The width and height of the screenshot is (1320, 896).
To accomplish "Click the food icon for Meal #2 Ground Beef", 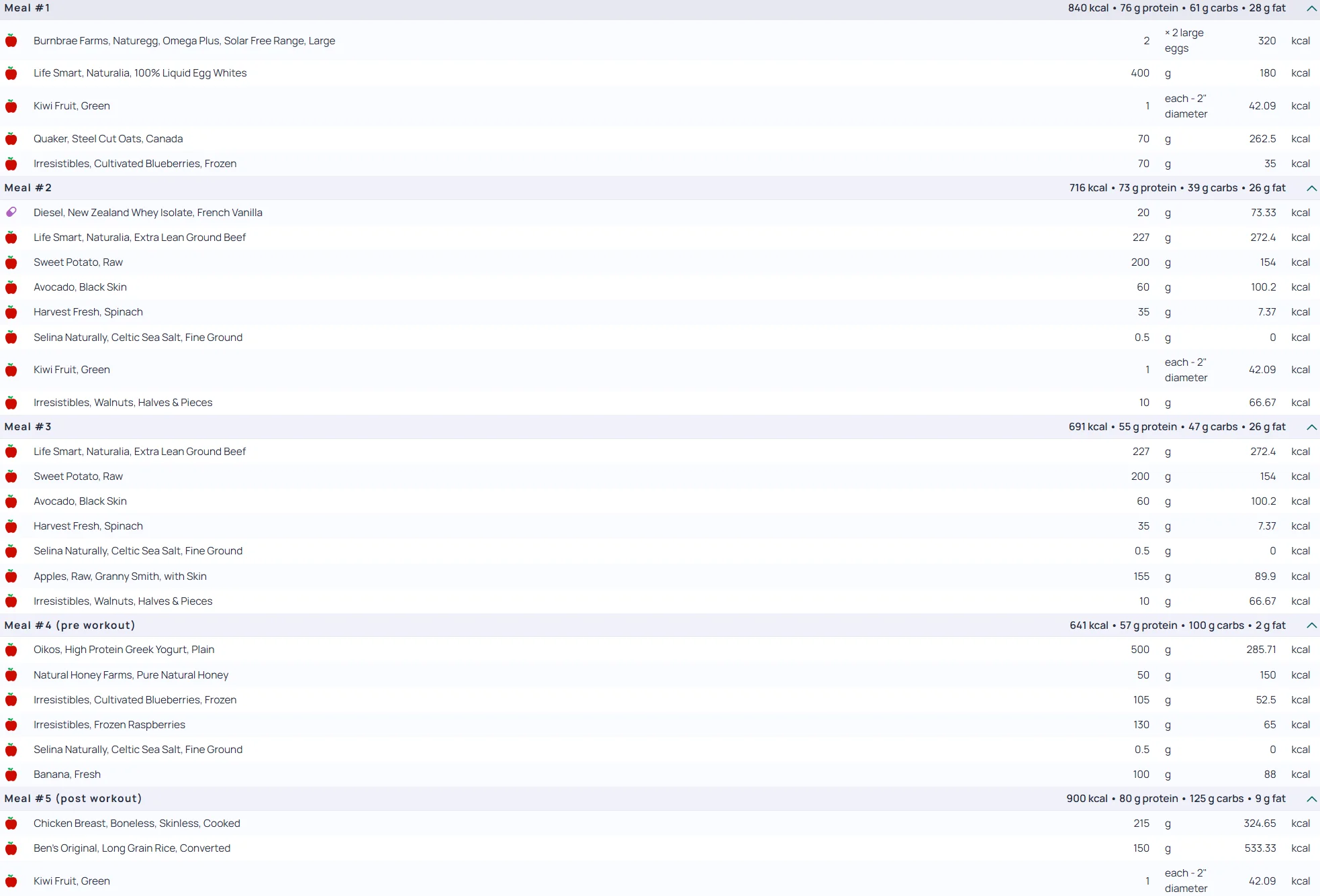I will point(11,238).
